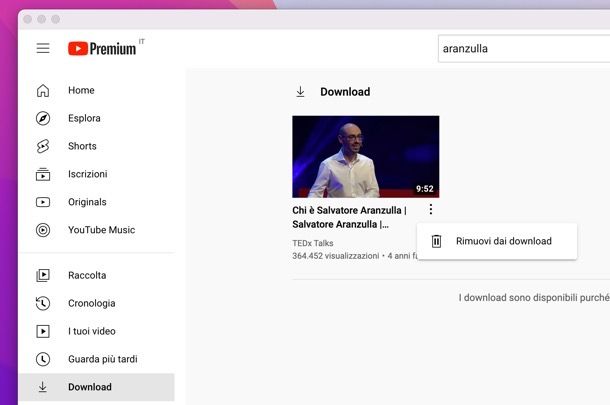Click the Esplora compass icon

[43, 118]
